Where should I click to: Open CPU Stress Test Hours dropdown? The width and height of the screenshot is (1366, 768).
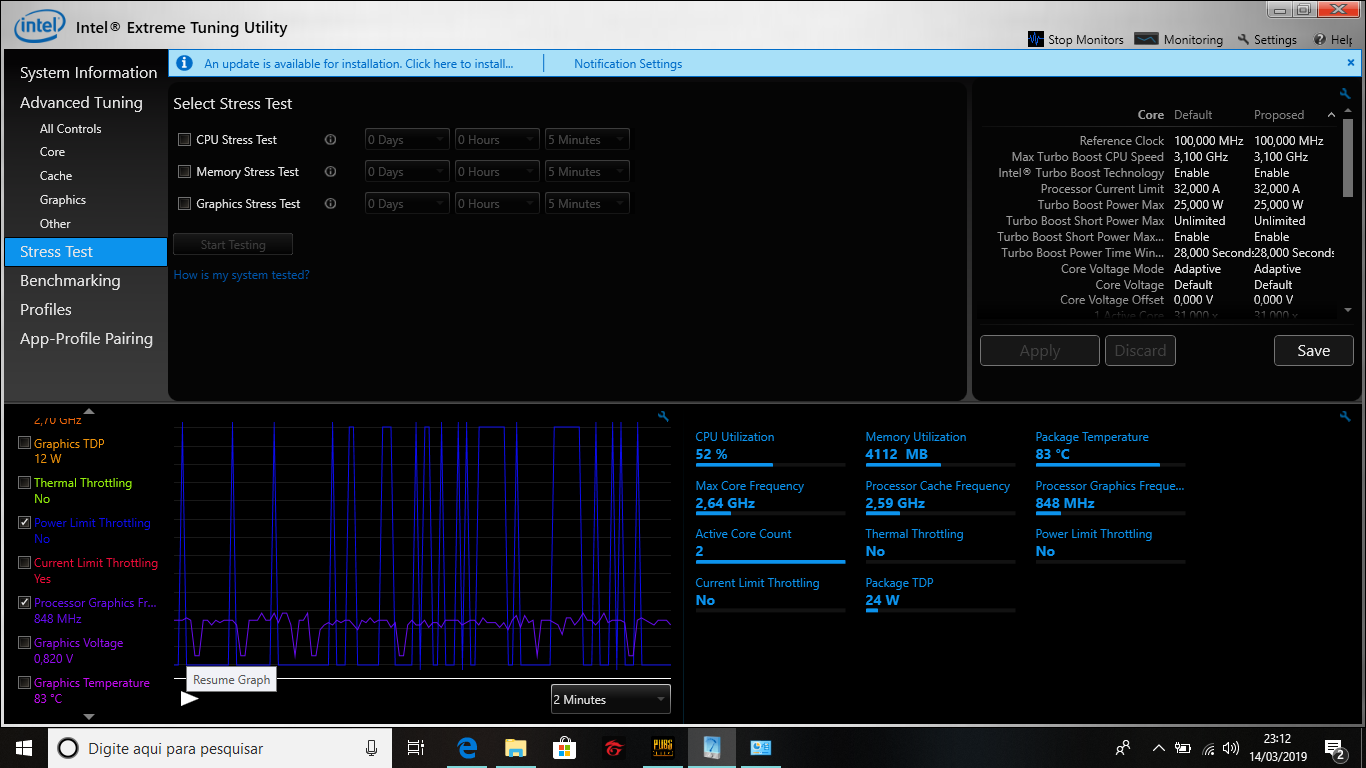(497, 140)
